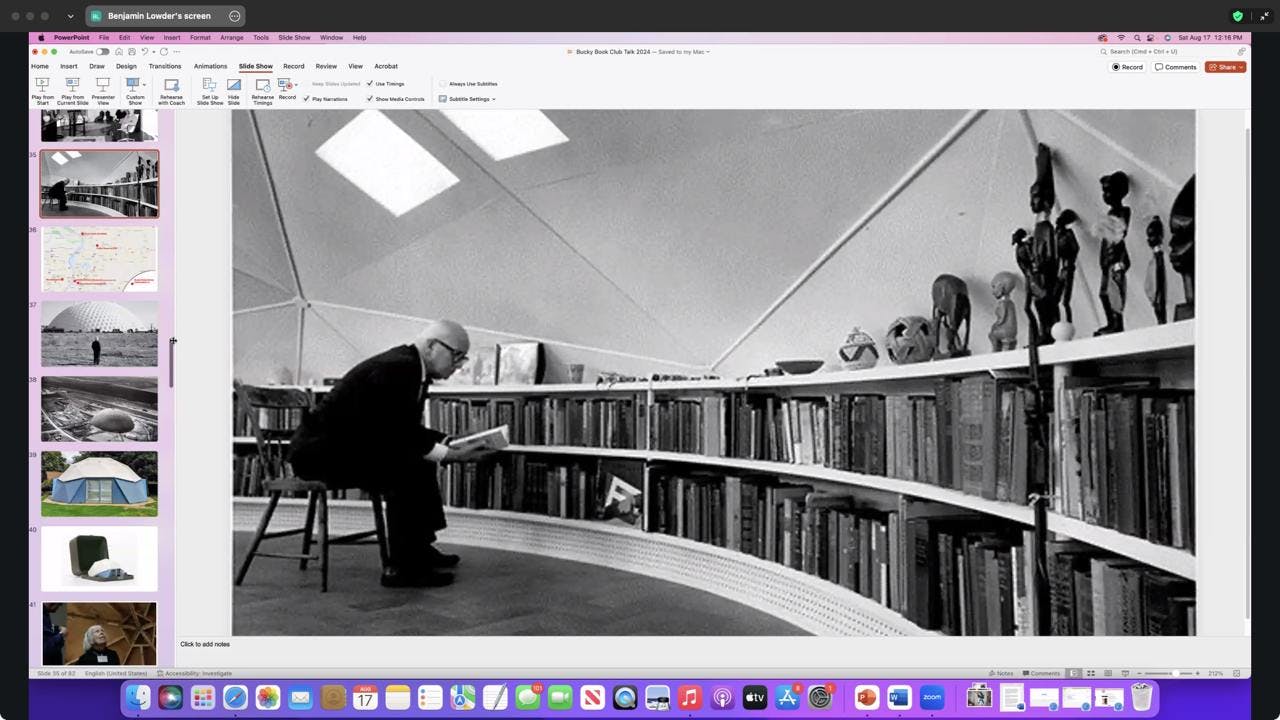
Task: Click English (United States) language status
Action: (116, 673)
